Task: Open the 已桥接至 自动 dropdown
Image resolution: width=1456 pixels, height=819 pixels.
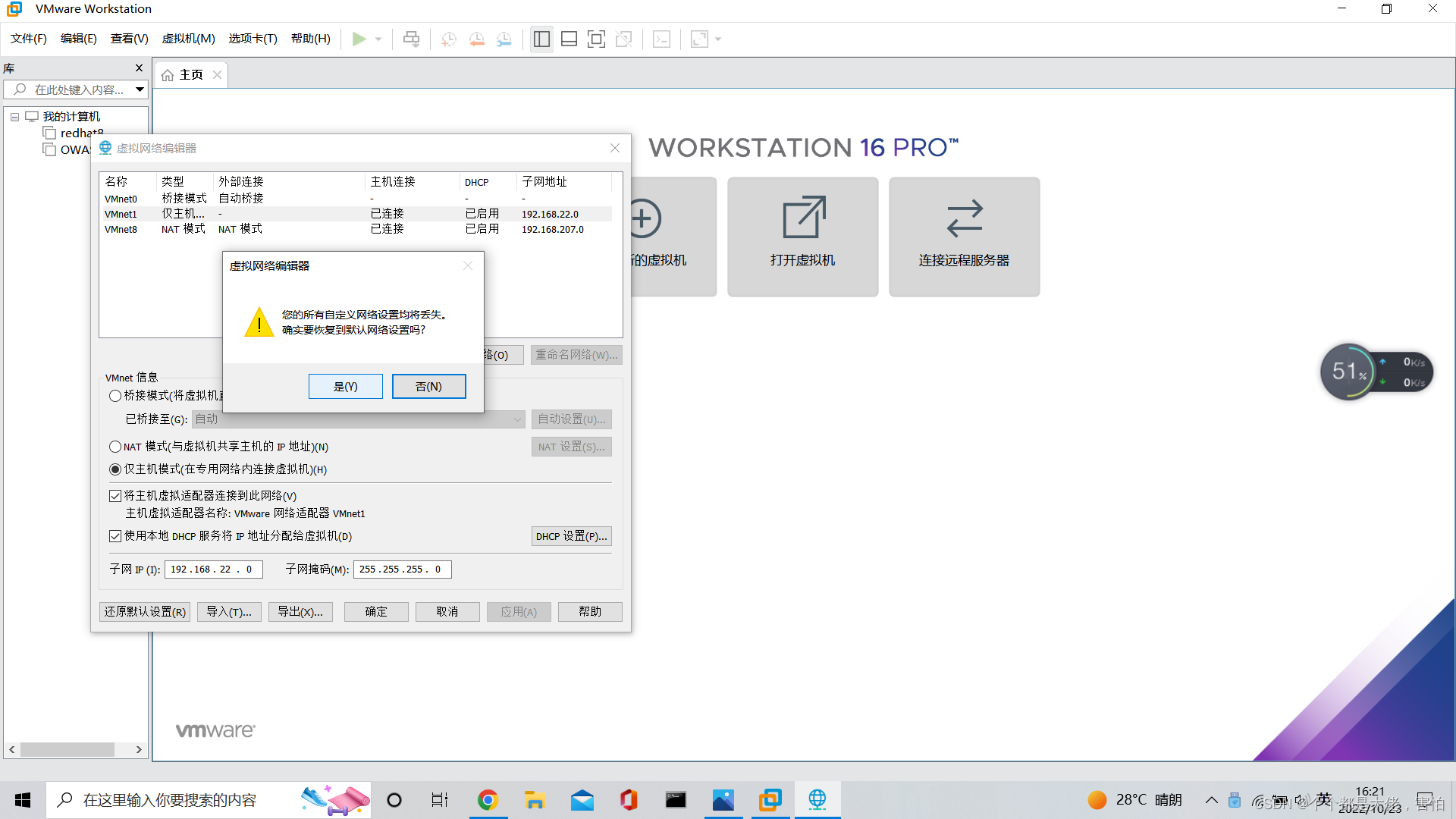Action: coord(358,419)
